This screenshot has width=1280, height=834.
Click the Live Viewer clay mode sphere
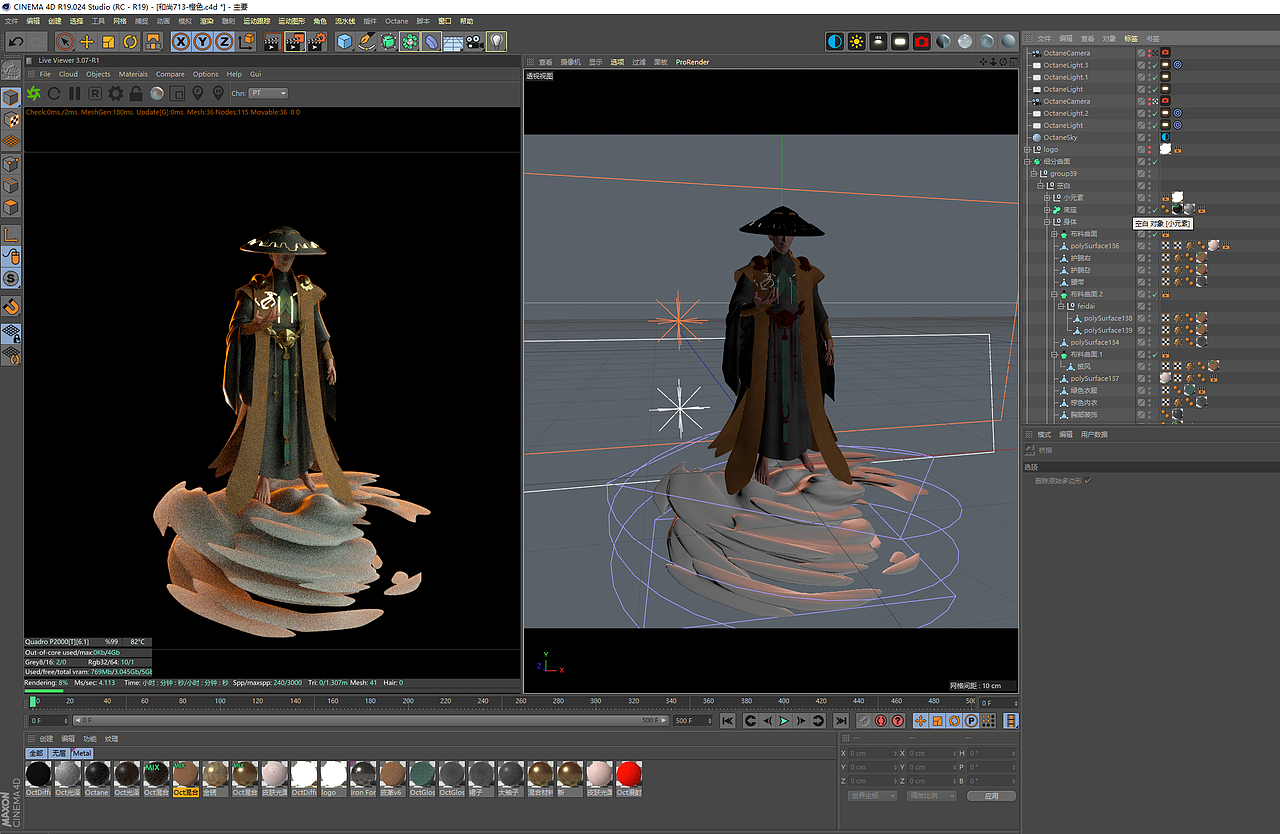(x=157, y=93)
